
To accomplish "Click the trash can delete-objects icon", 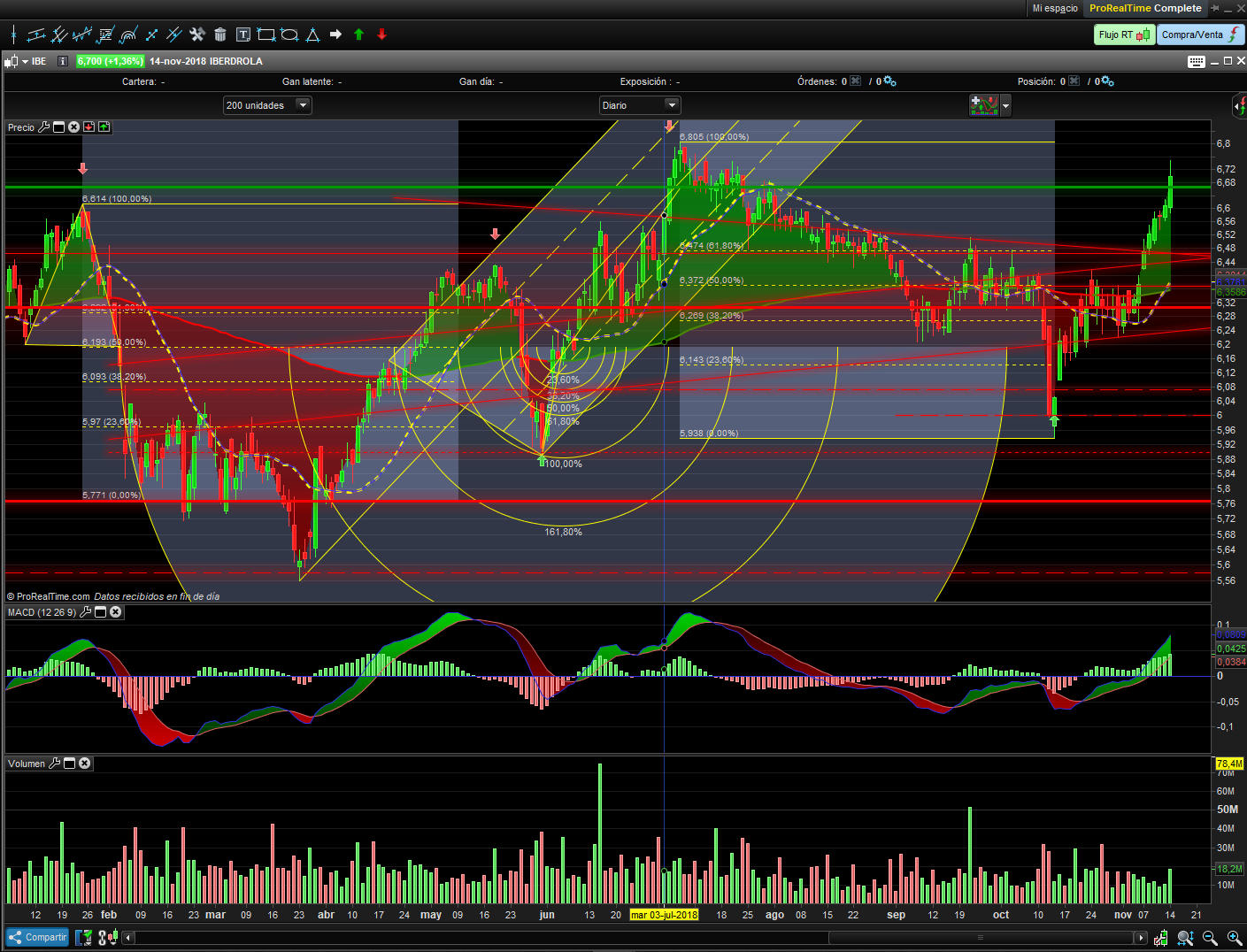I will 220,35.
